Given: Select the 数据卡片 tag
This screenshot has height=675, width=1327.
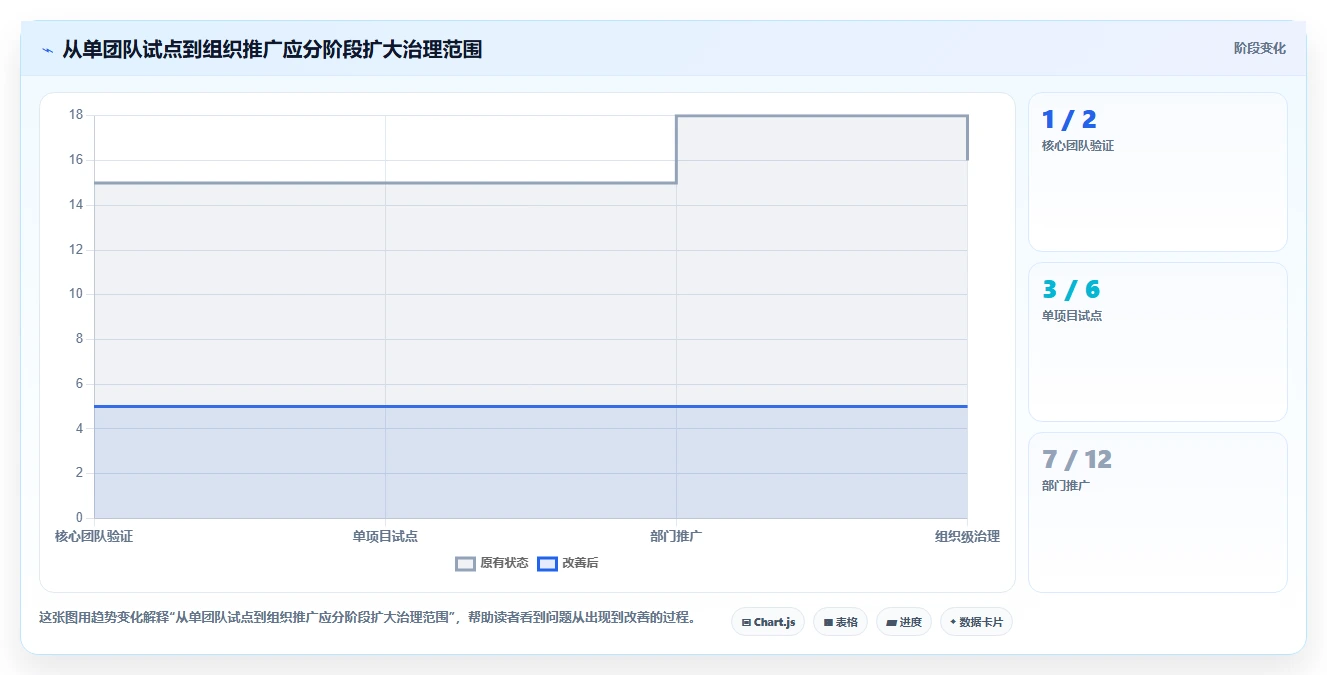Looking at the screenshot, I should pos(976,622).
